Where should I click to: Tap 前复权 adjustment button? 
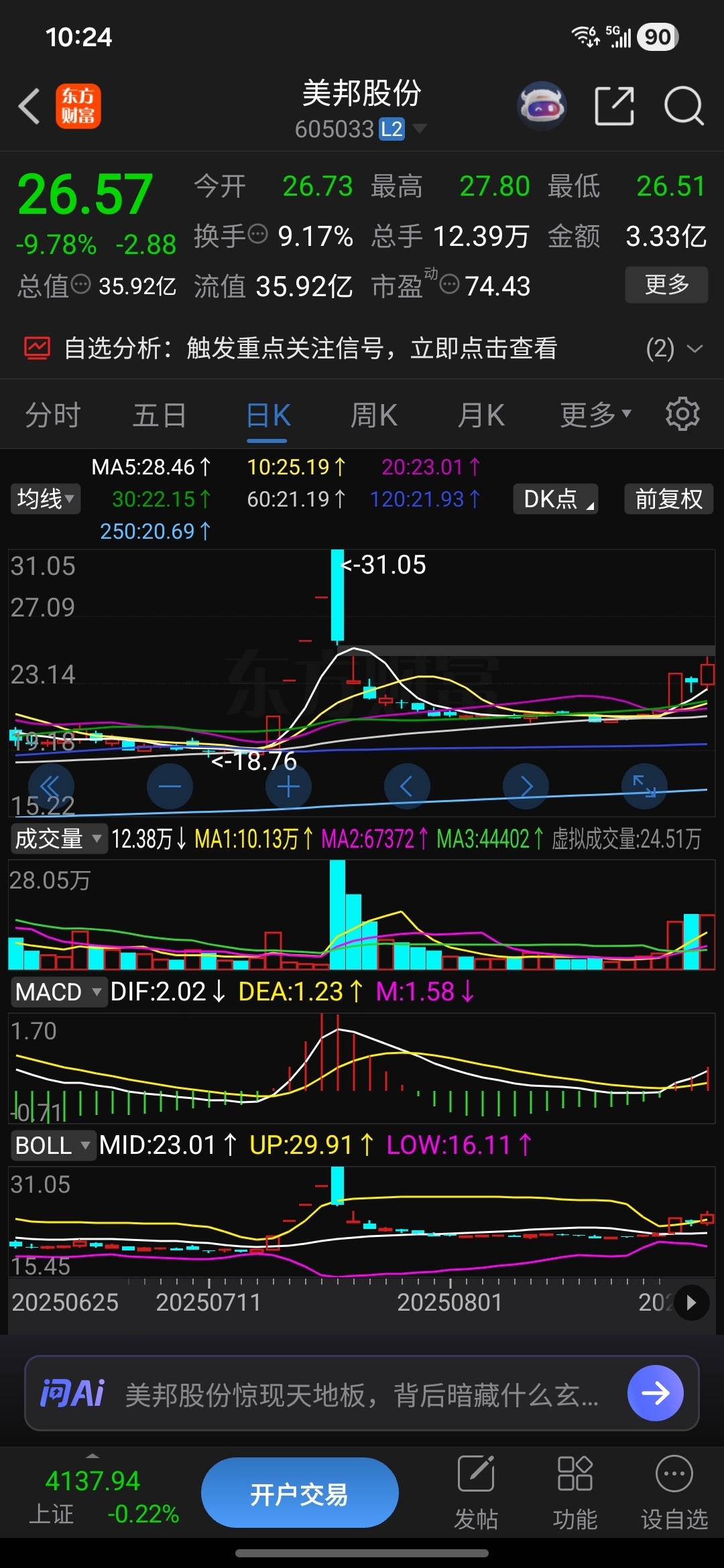pos(669,499)
